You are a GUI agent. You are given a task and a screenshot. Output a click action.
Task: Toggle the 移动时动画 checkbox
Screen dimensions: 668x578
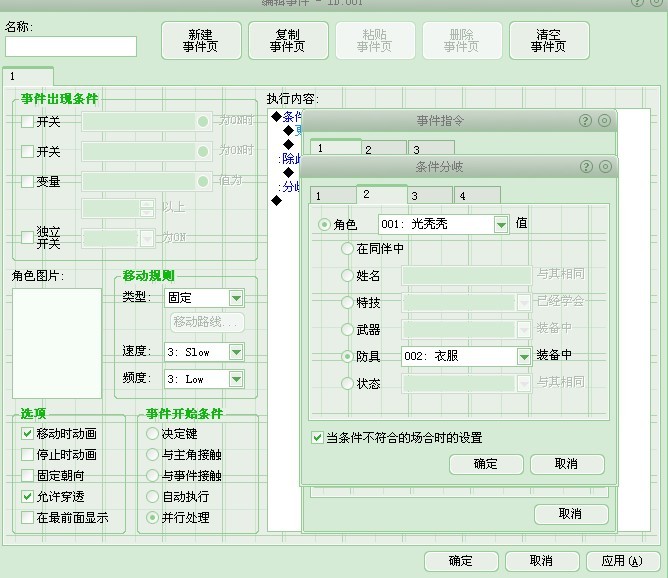(x=27, y=434)
